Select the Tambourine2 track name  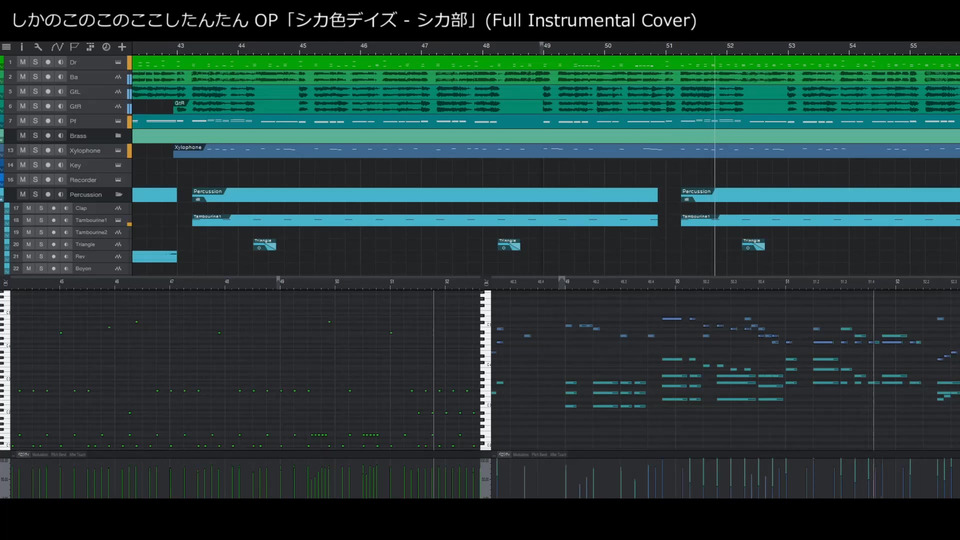91,232
